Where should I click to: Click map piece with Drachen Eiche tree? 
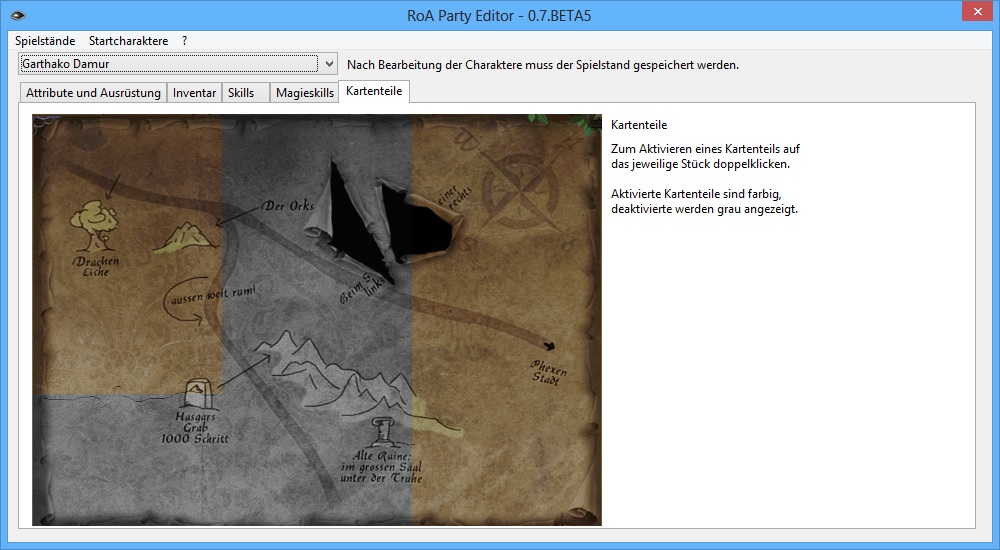coord(128,255)
